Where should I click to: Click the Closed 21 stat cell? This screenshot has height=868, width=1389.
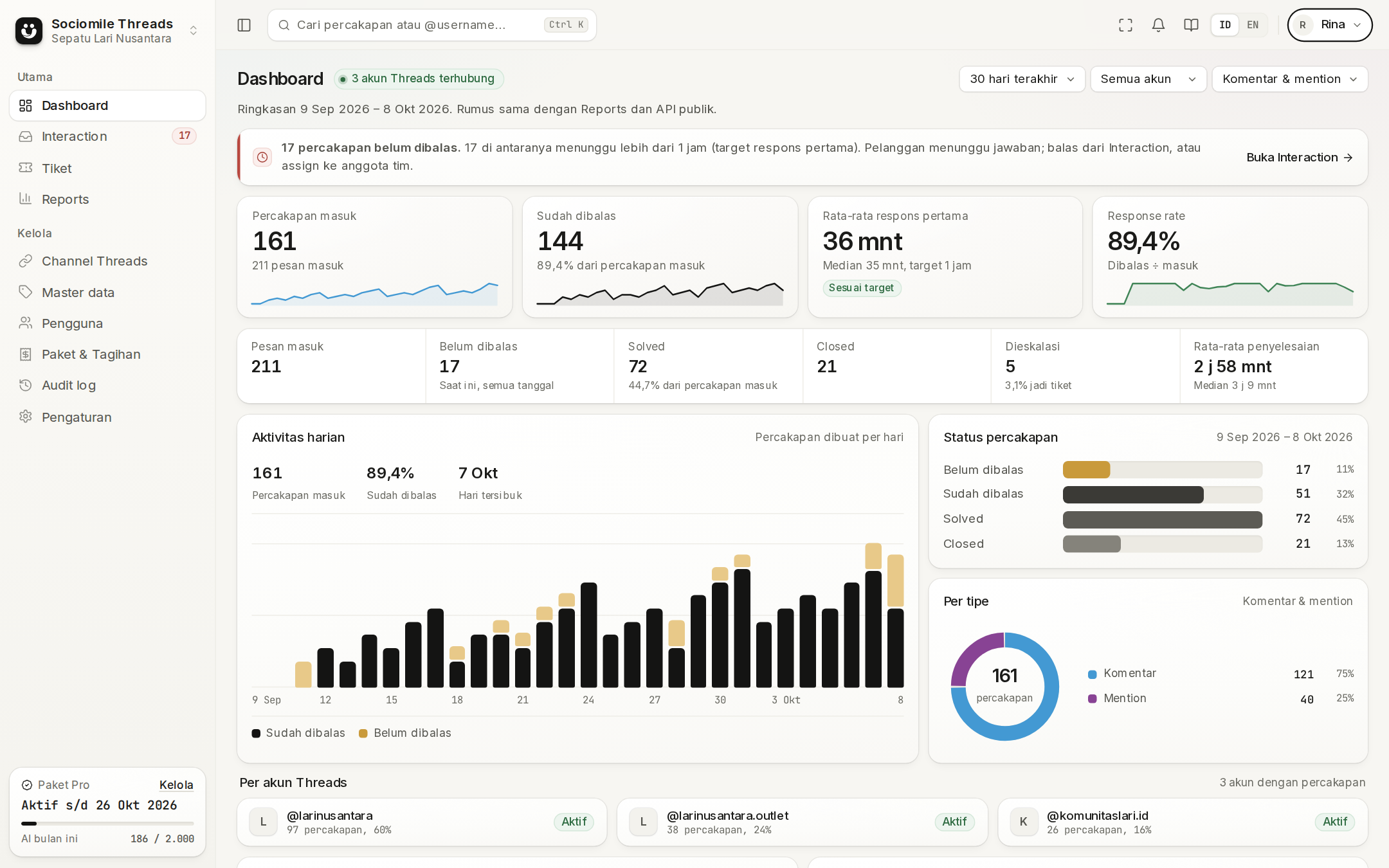click(896, 366)
